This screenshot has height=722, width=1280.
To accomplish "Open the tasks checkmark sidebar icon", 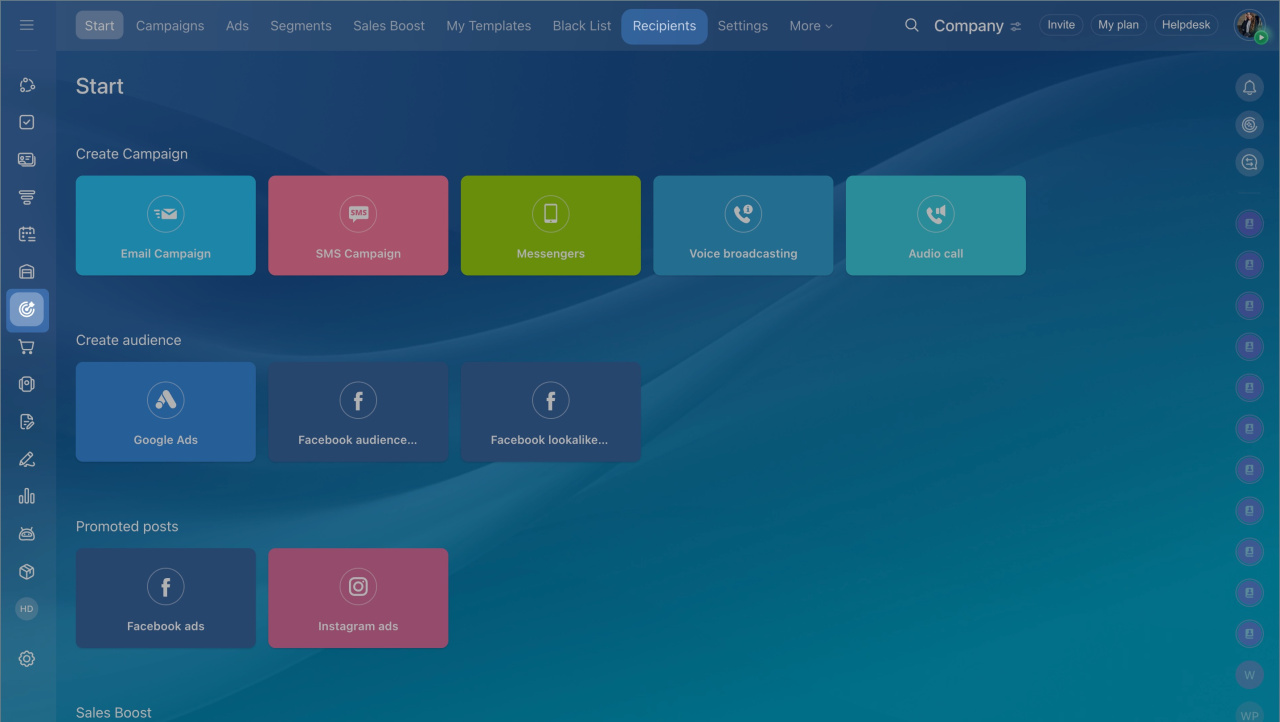I will [27, 122].
